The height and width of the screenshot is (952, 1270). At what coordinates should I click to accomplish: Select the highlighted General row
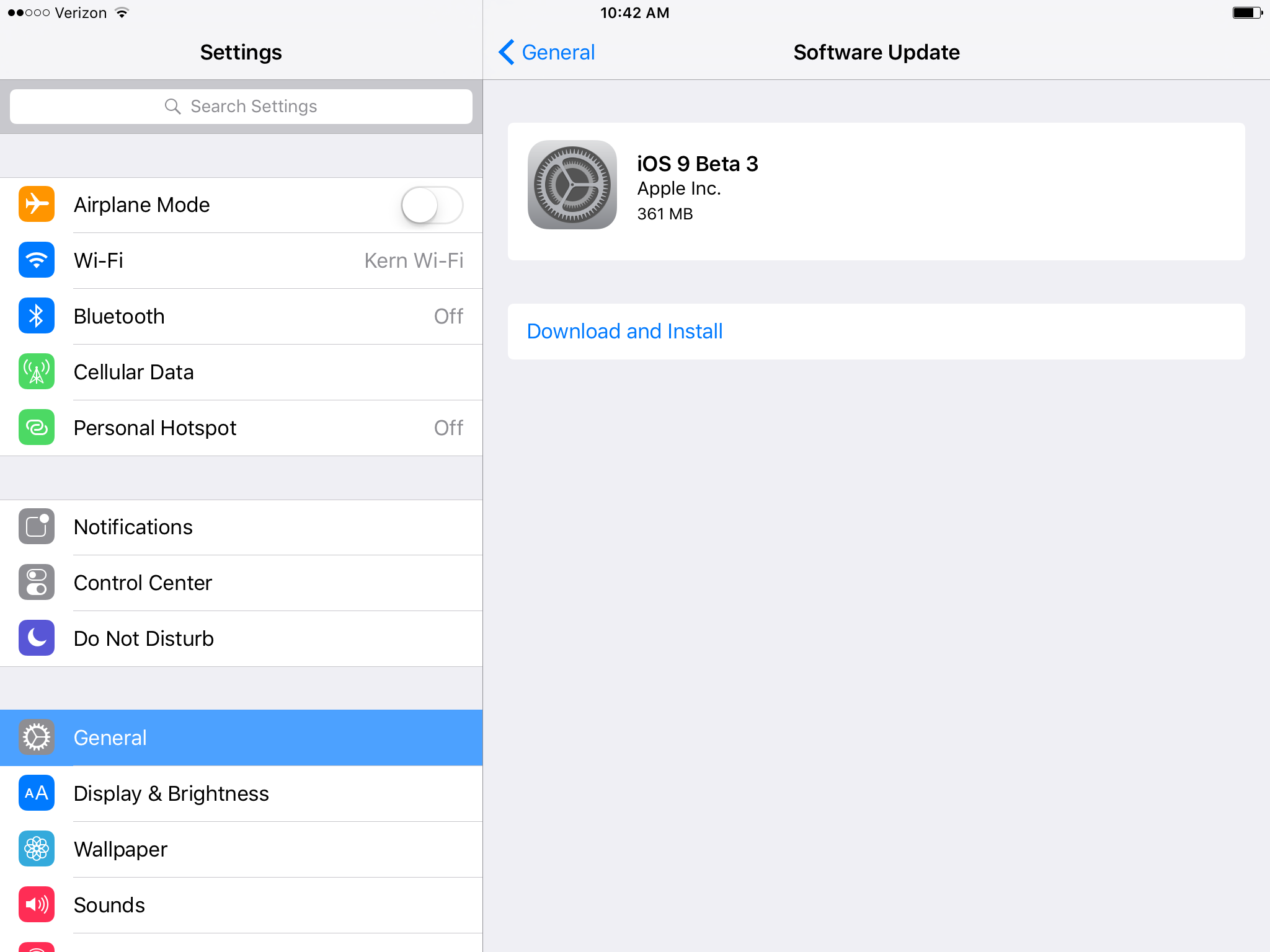(x=241, y=738)
